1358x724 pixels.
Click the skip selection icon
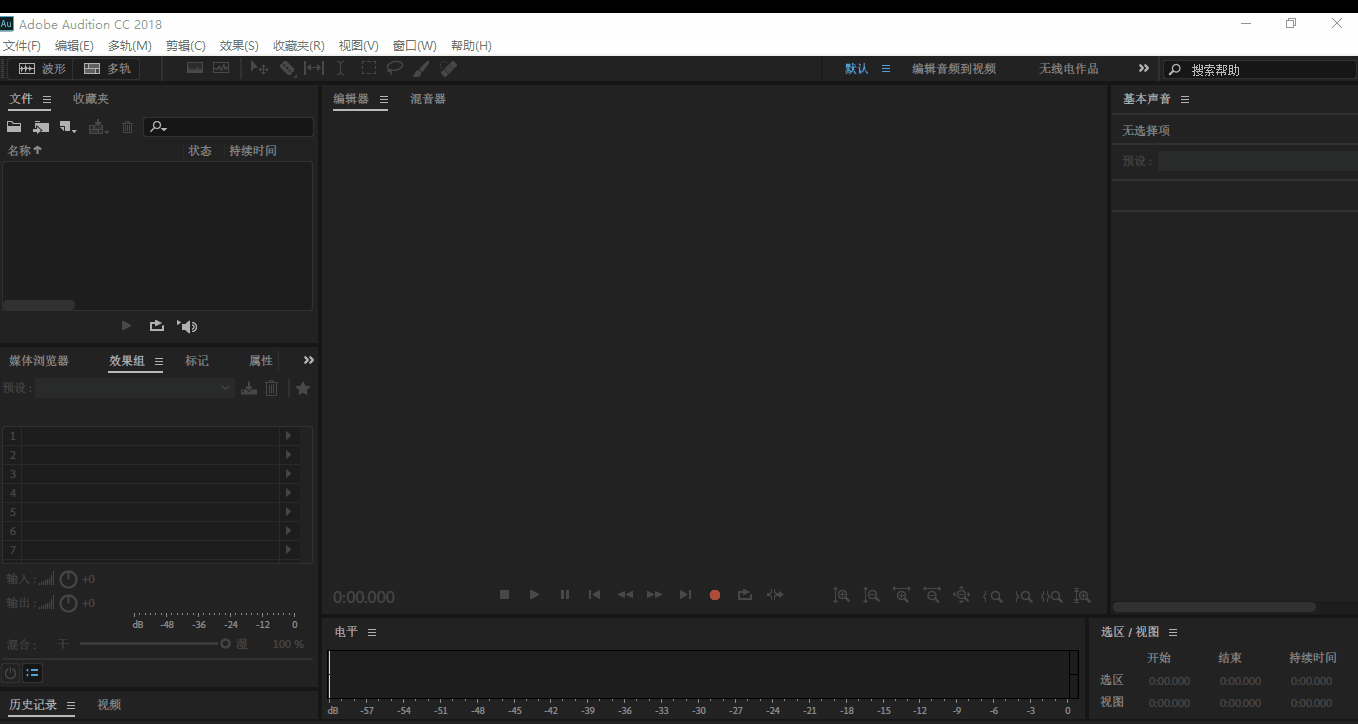775,595
